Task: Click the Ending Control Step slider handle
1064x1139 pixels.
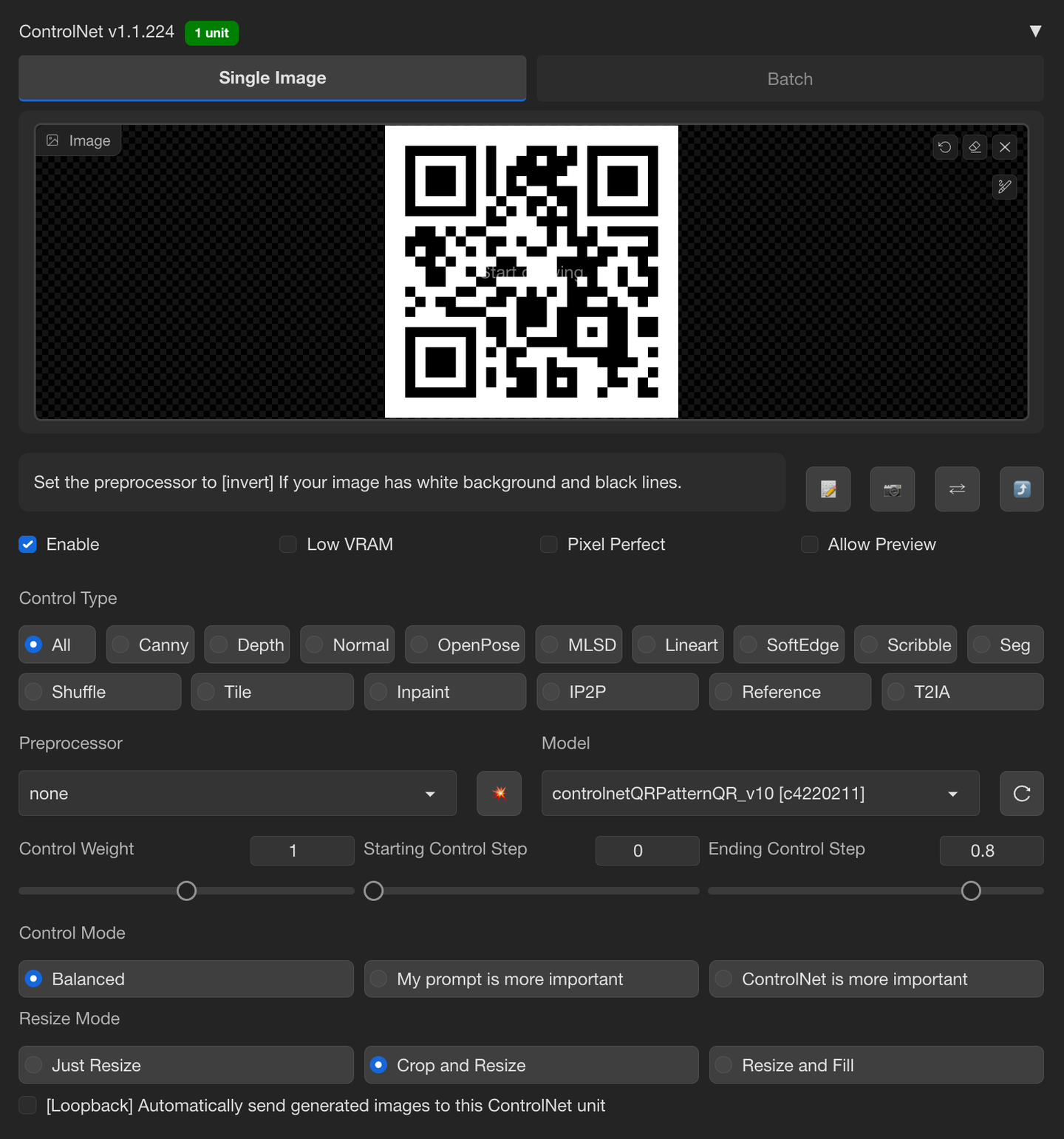Action: 971,891
